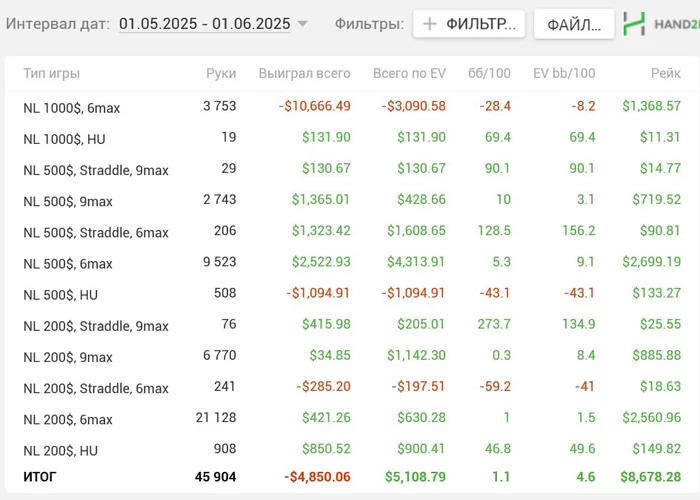This screenshot has height=500, width=700.
Task: Expand the date interval dropdown arrow
Action: pyautogui.click(x=303, y=24)
